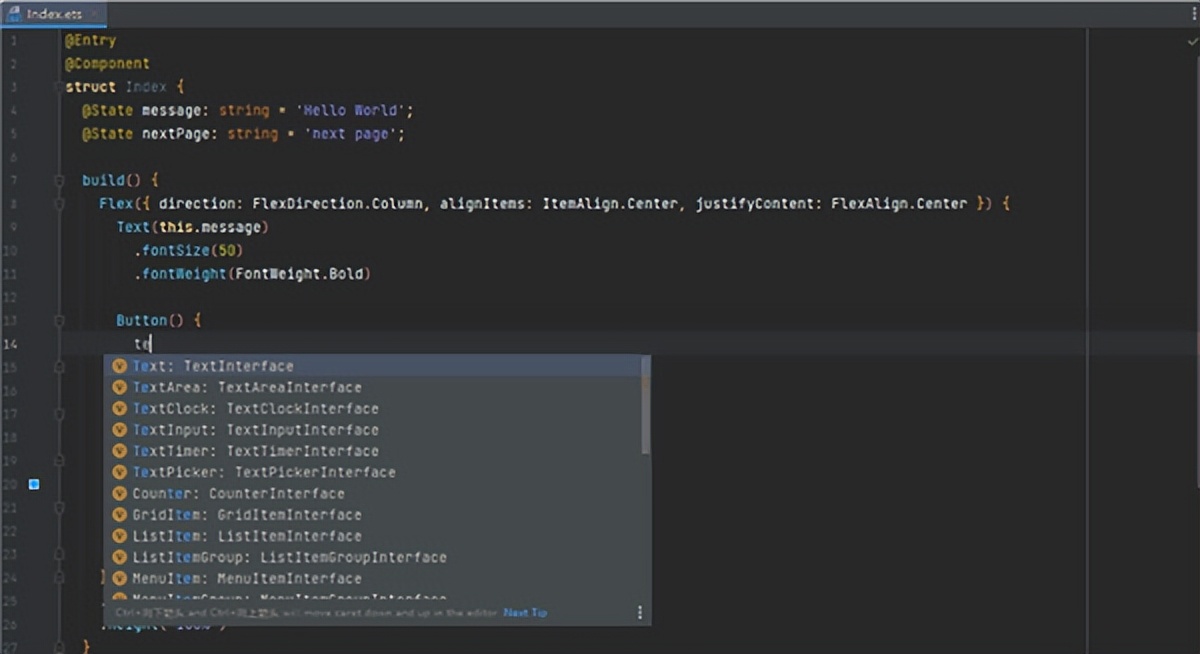Click the icon beside GridItem: GridItemInterface
Screen dimensions: 1200x654
[x=120, y=515]
